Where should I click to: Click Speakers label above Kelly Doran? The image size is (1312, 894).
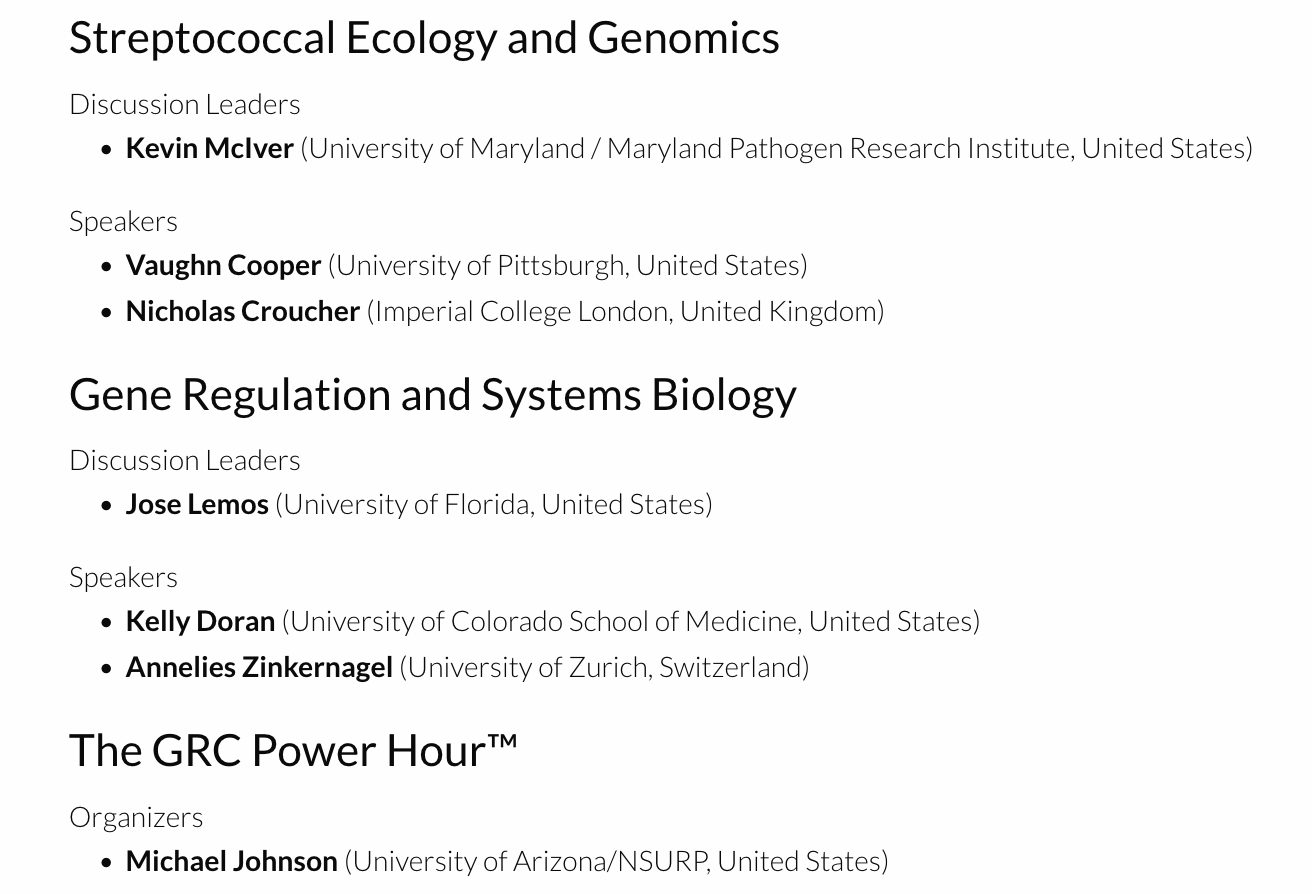123,577
